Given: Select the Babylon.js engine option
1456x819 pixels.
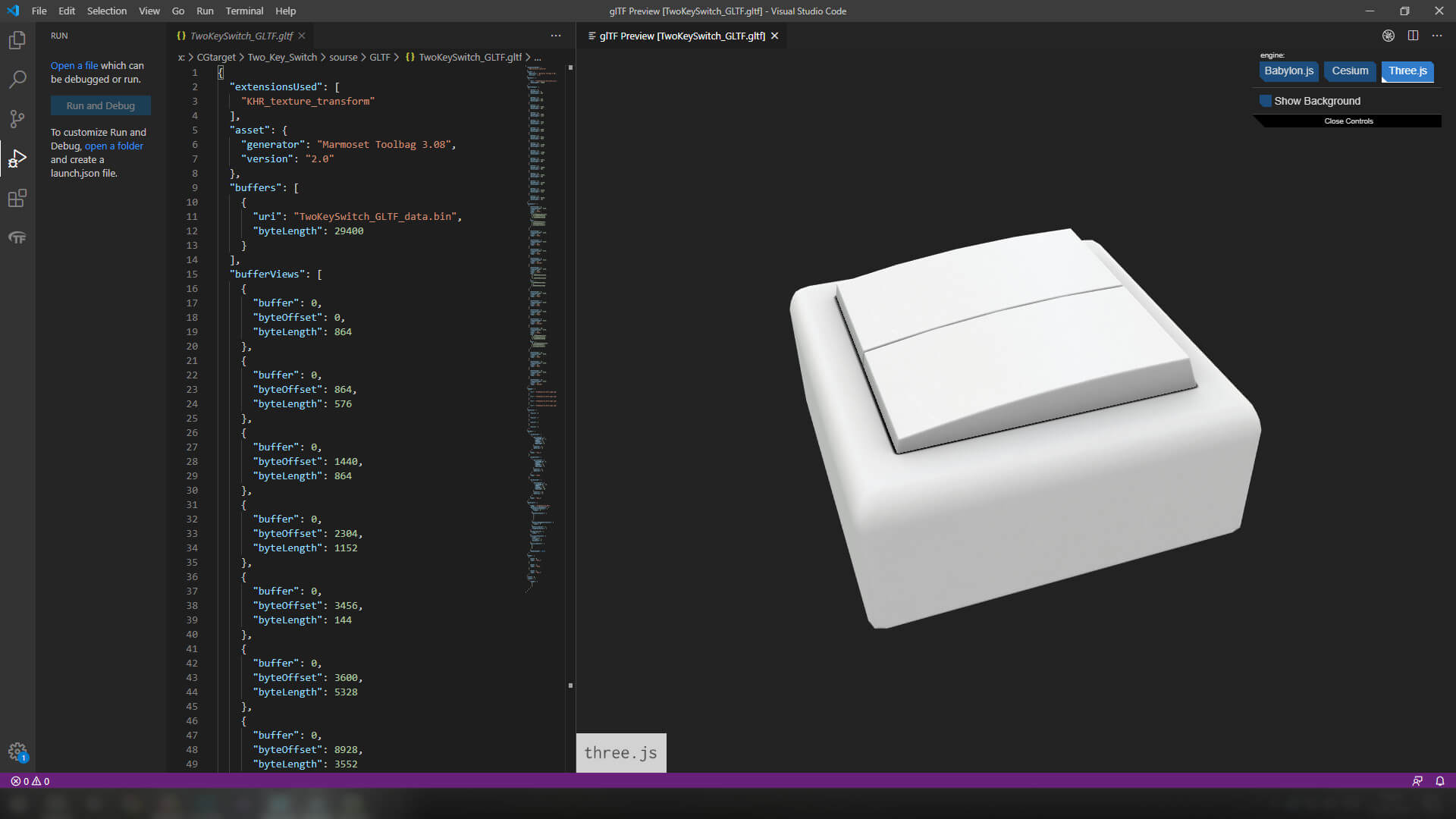Looking at the screenshot, I should coord(1288,71).
